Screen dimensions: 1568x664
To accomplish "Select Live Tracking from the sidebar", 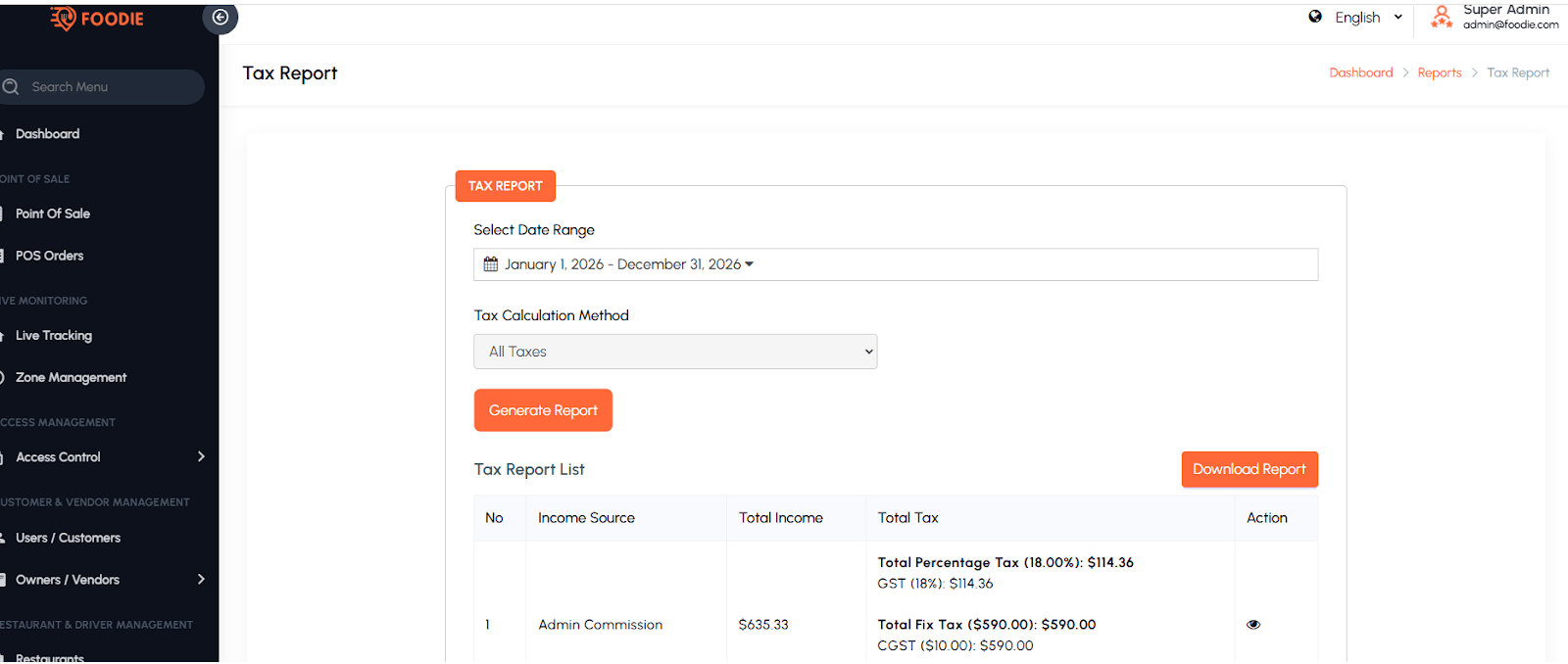I will pos(54,336).
